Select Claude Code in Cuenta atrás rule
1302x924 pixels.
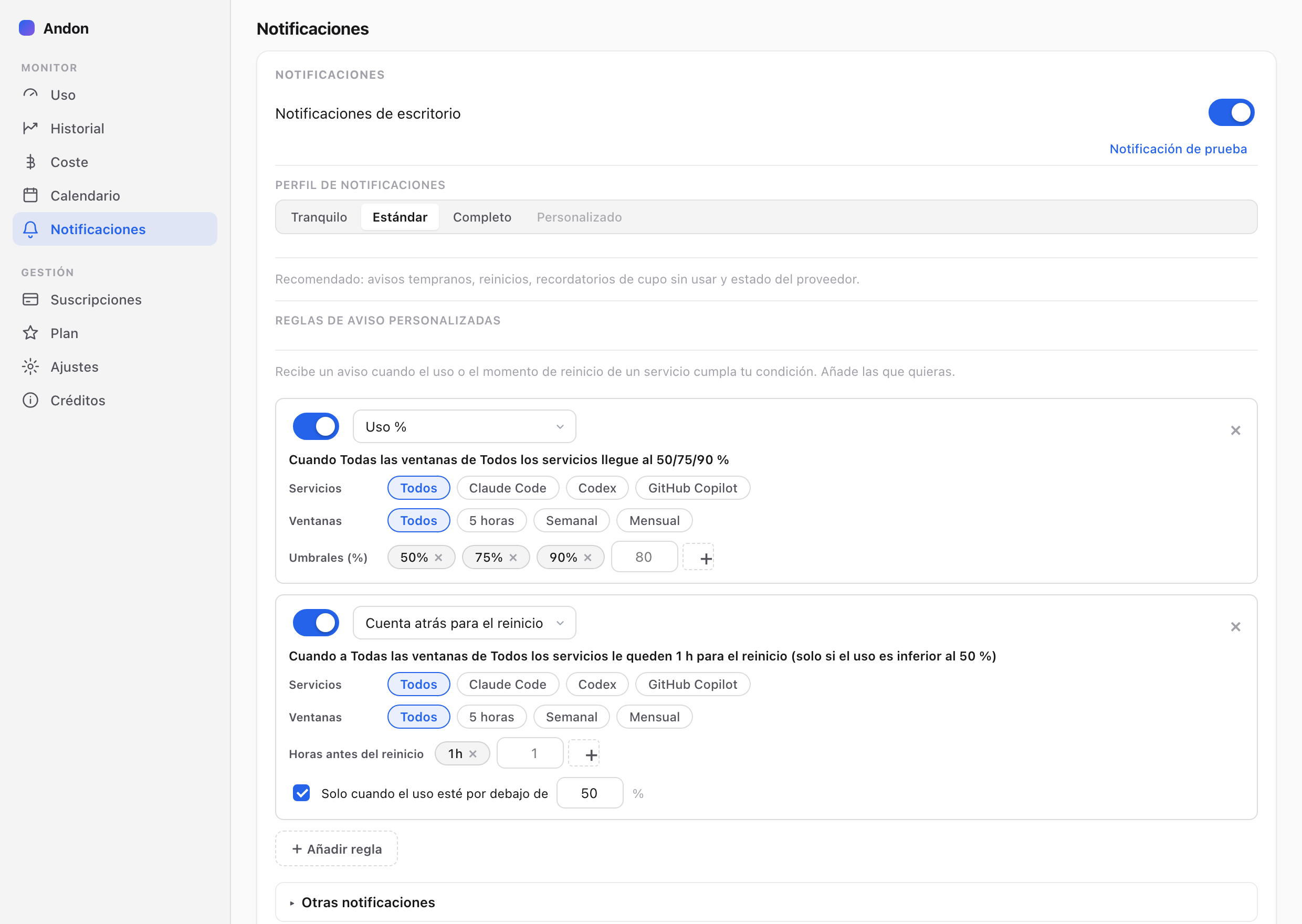507,684
